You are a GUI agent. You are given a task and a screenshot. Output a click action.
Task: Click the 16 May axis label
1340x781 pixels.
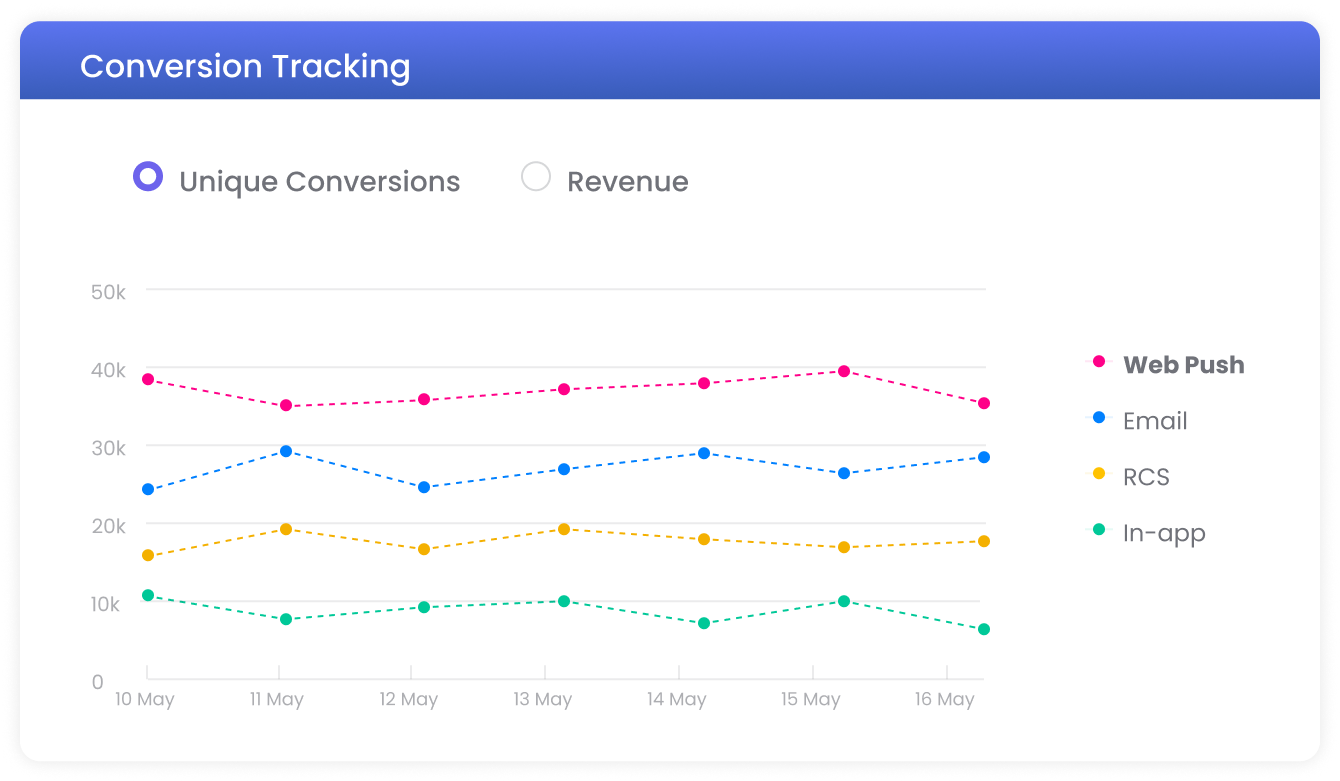pyautogui.click(x=944, y=699)
